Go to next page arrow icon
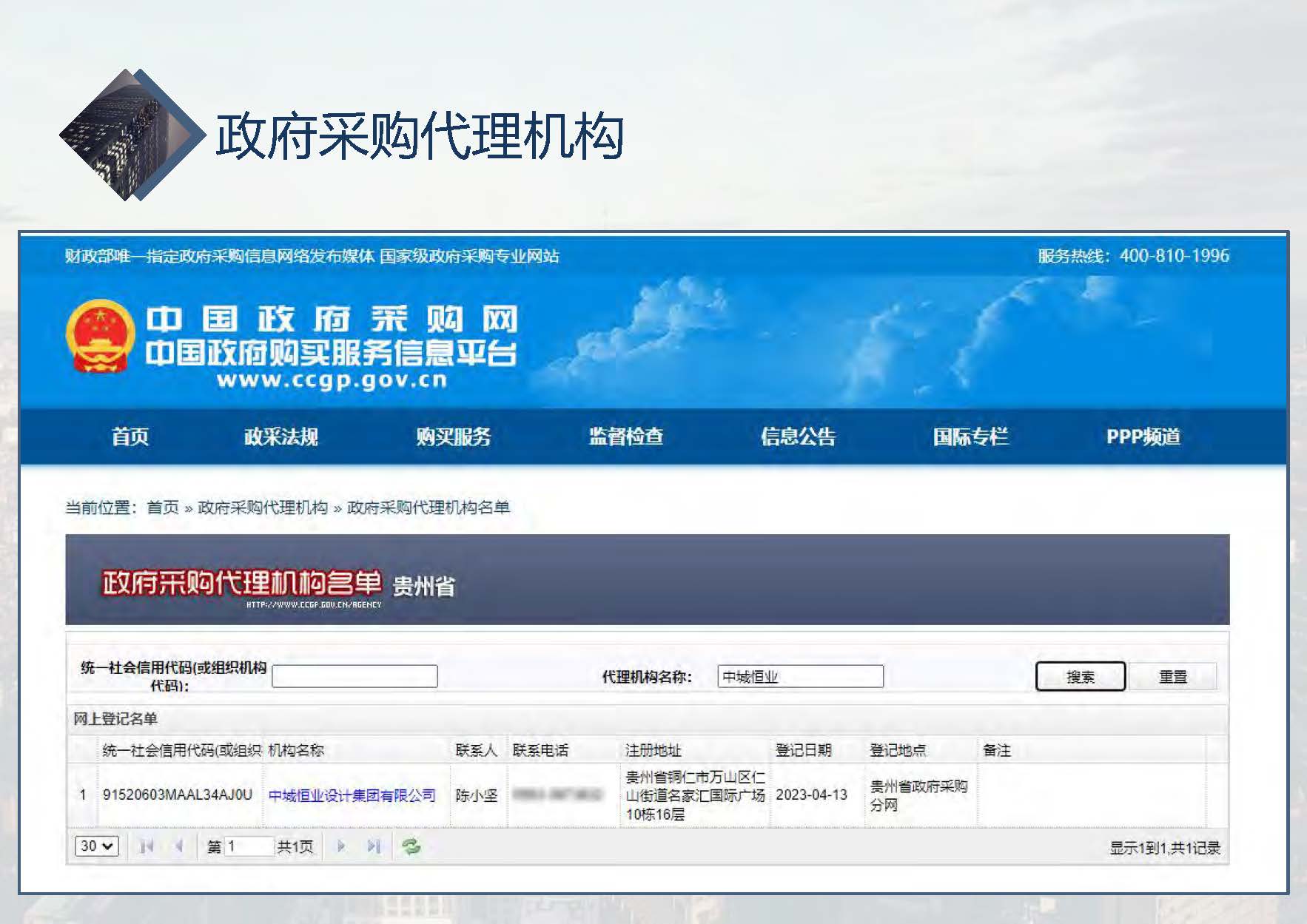This screenshot has width=1307, height=924. 341,846
